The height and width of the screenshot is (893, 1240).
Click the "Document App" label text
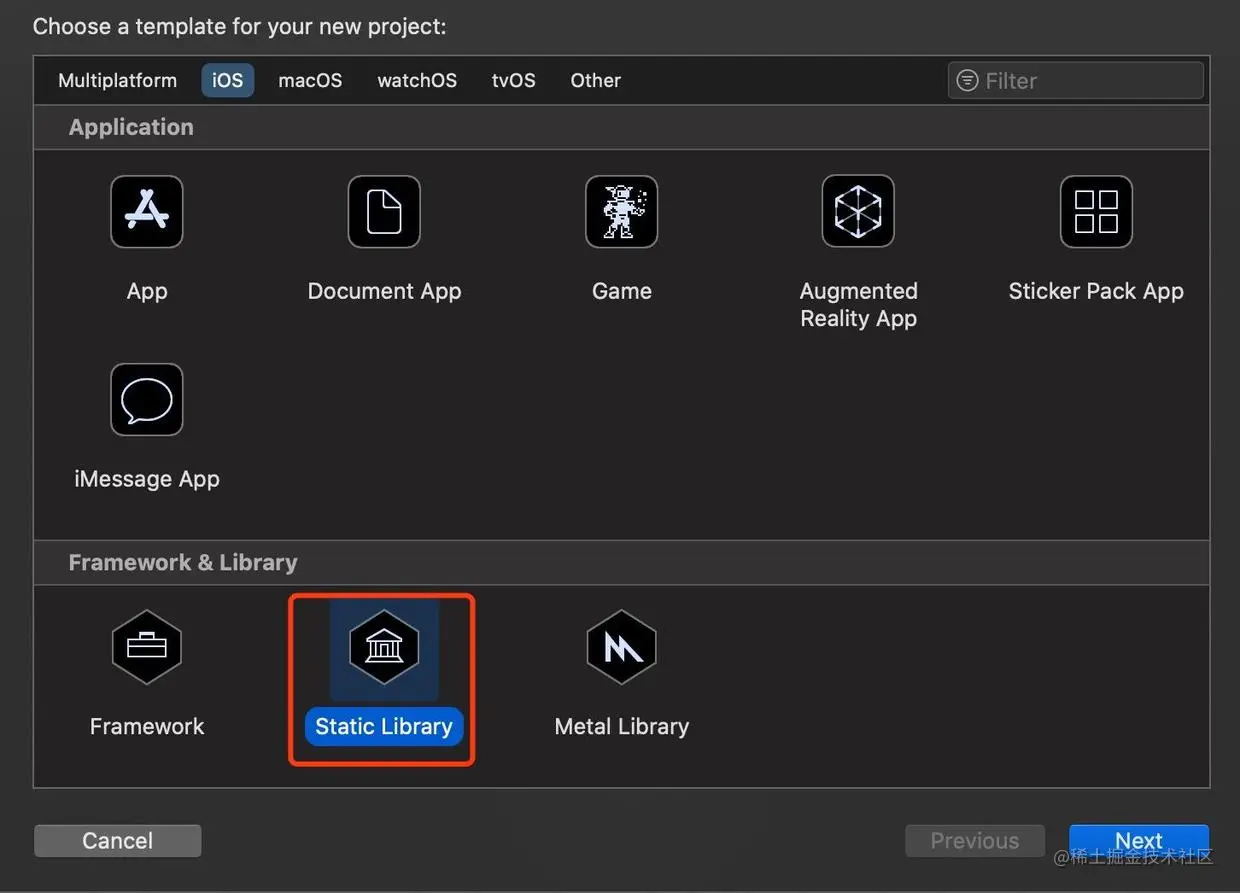(x=384, y=291)
